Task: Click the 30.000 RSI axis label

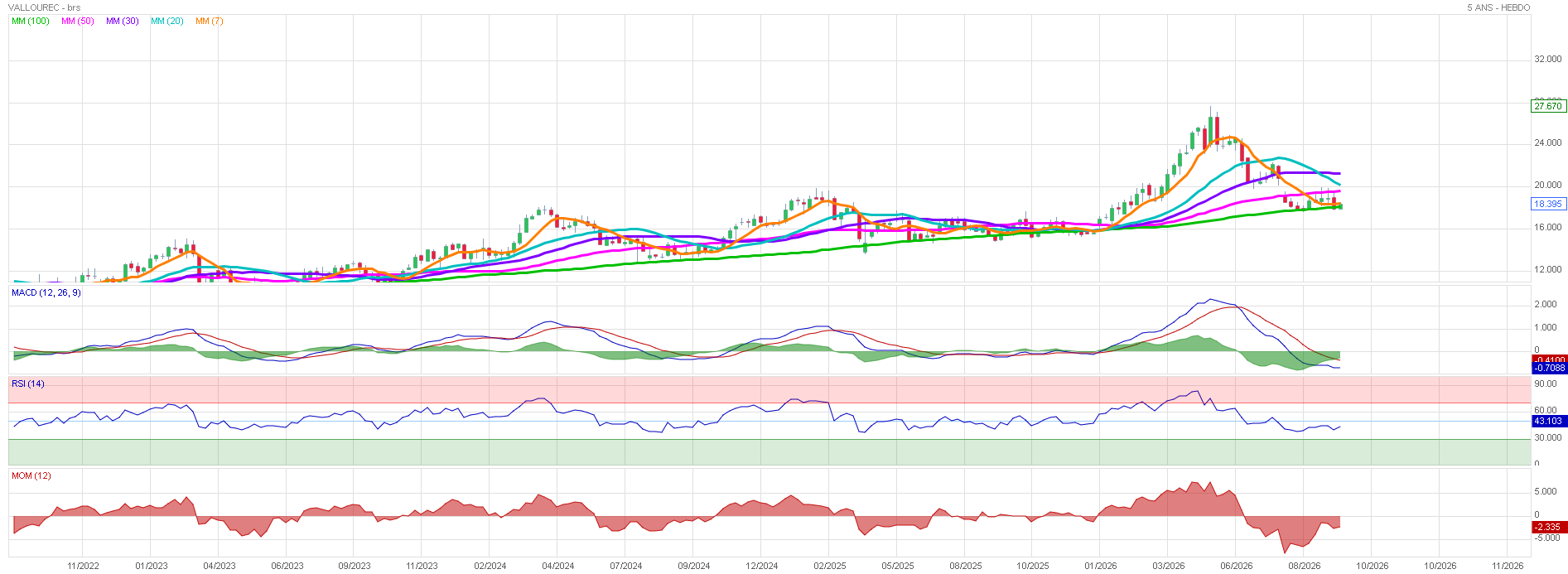Action: pos(1547,438)
